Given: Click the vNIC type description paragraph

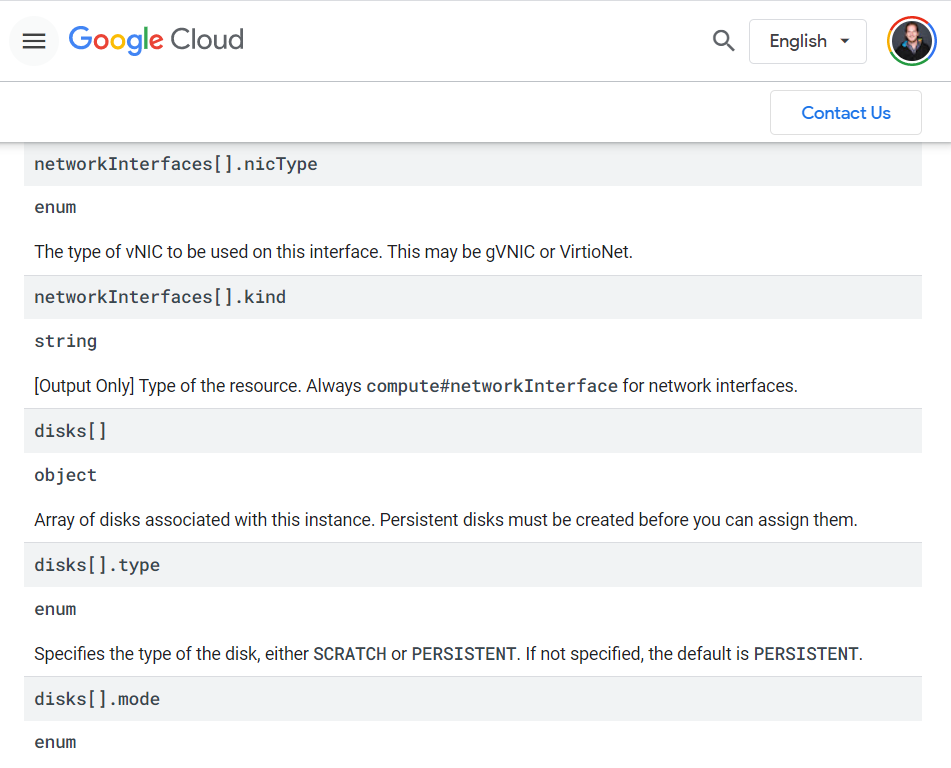Looking at the screenshot, I should 334,252.
